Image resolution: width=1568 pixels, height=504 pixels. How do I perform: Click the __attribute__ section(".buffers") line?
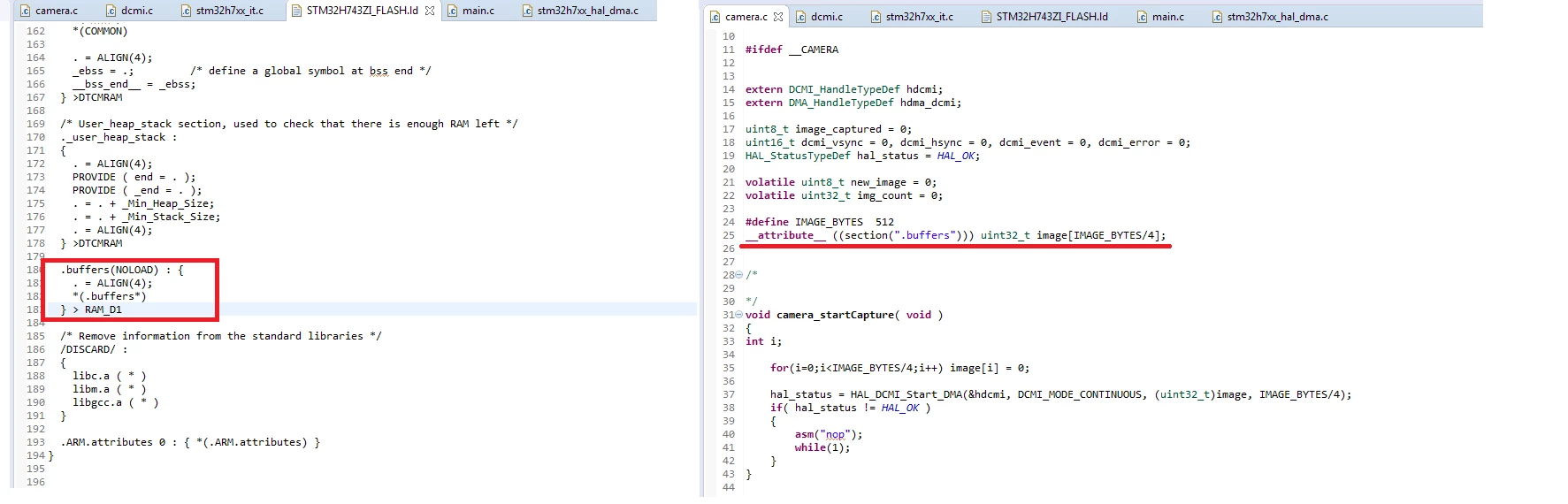tap(956, 235)
